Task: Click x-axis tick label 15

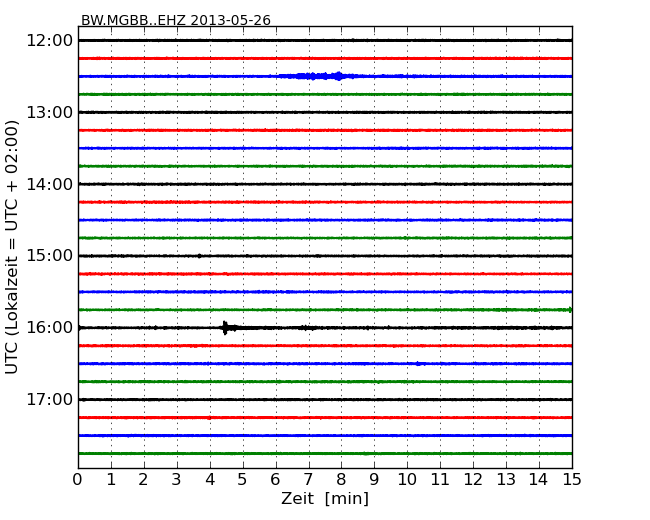Action: click(x=572, y=480)
